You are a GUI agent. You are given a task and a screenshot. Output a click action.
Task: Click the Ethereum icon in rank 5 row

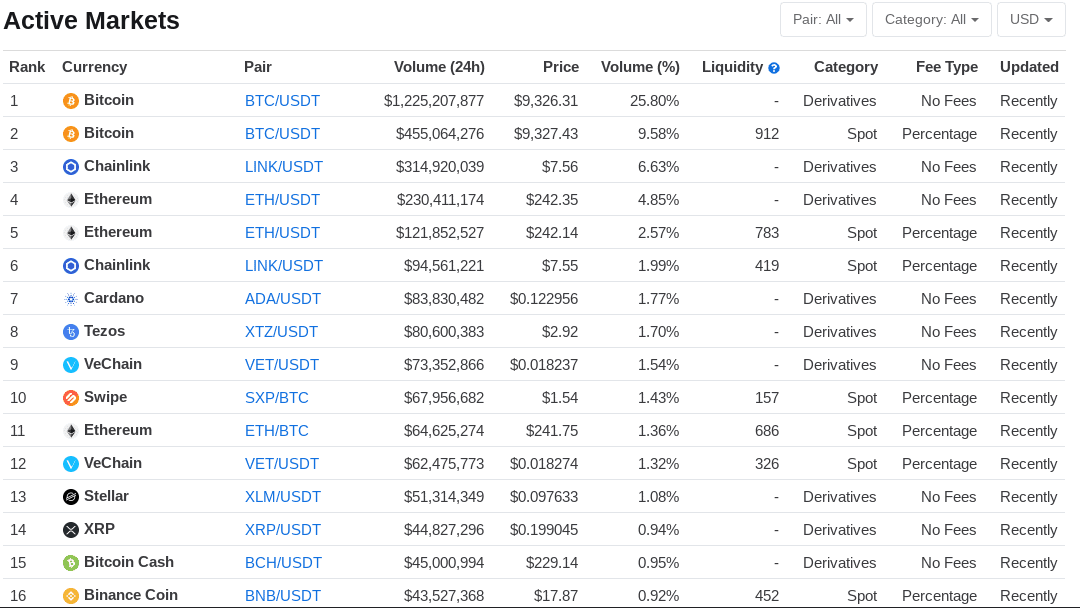point(71,233)
